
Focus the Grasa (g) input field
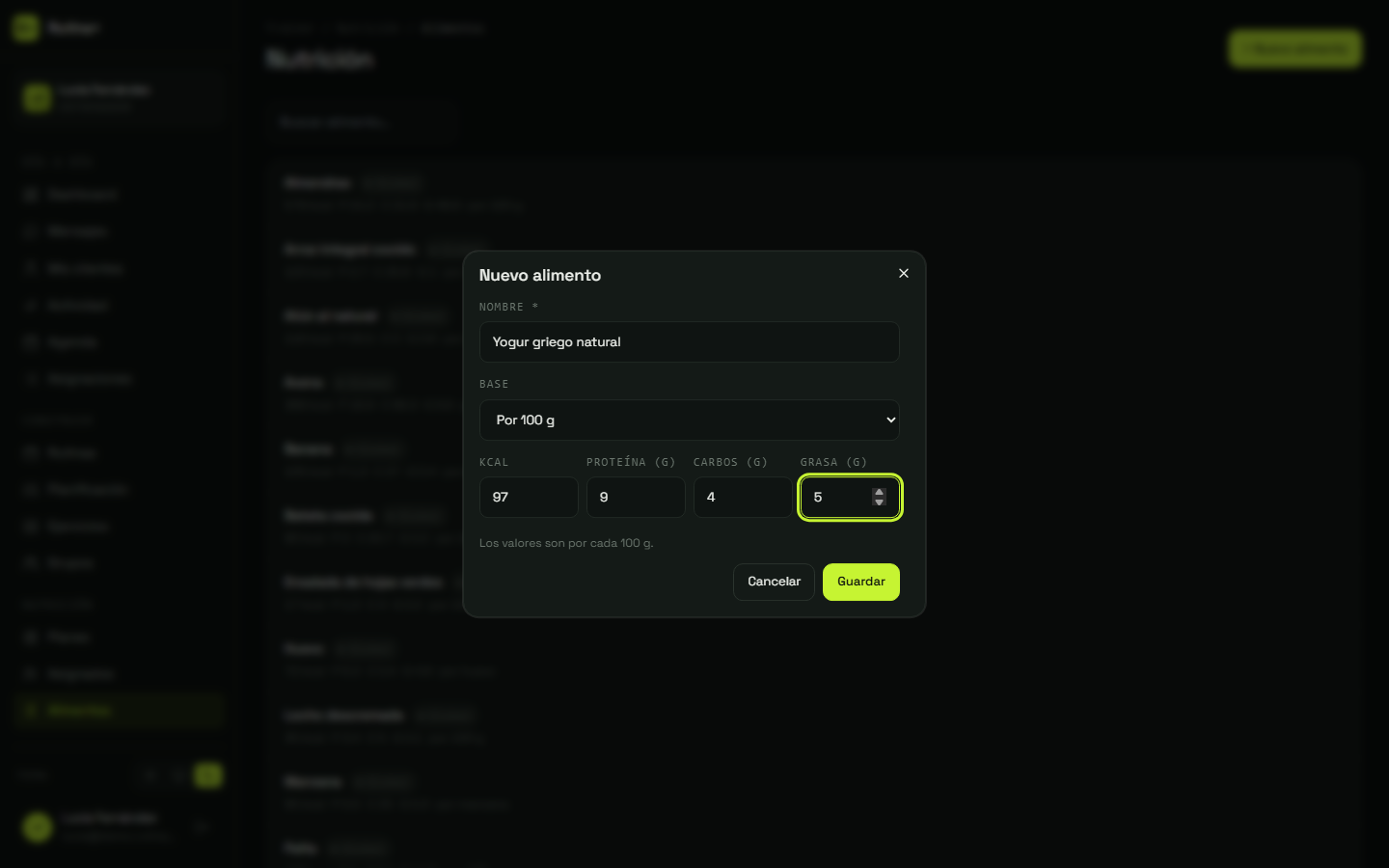coord(850,498)
